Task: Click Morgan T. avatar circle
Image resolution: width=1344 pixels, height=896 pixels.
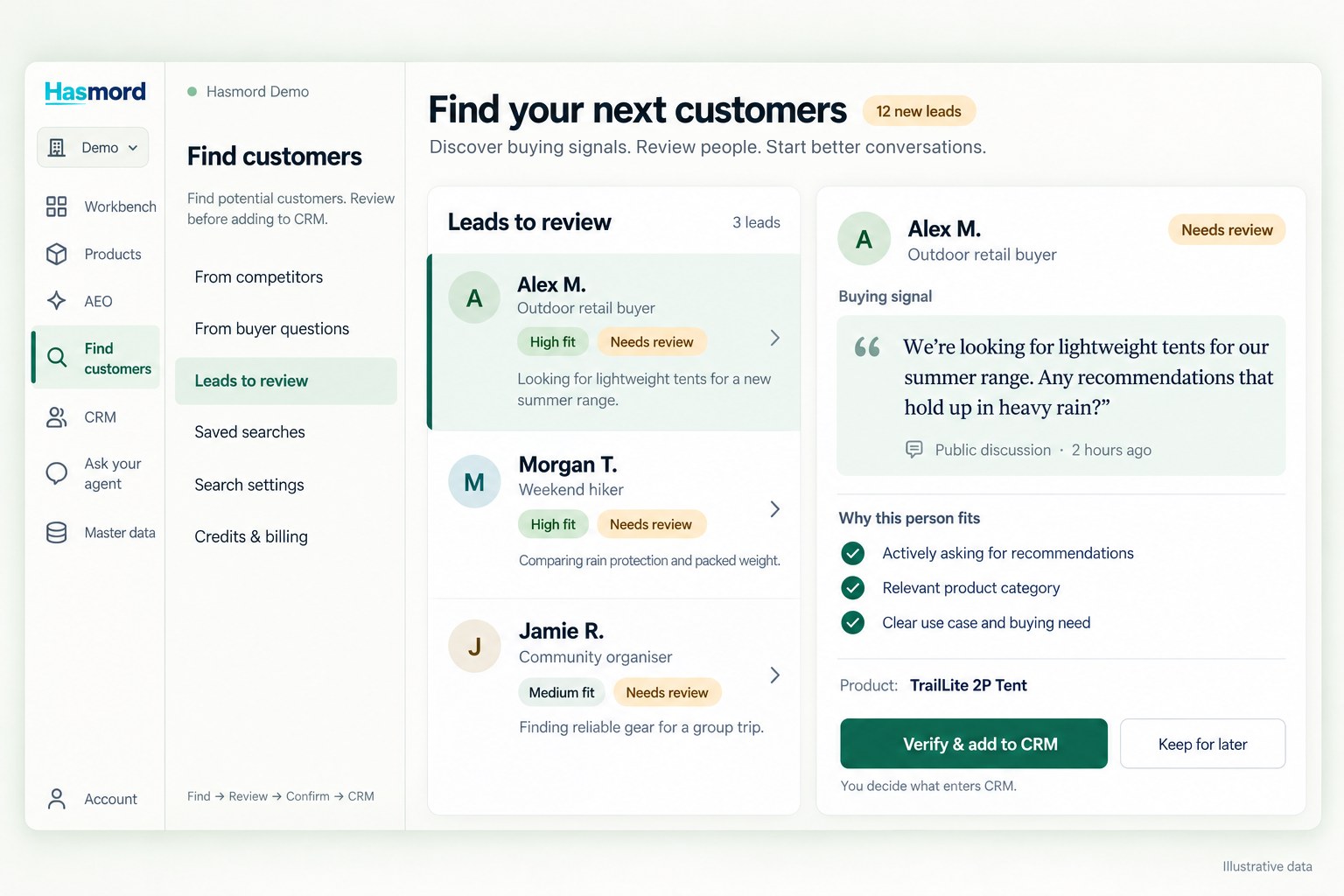Action: coord(474,482)
